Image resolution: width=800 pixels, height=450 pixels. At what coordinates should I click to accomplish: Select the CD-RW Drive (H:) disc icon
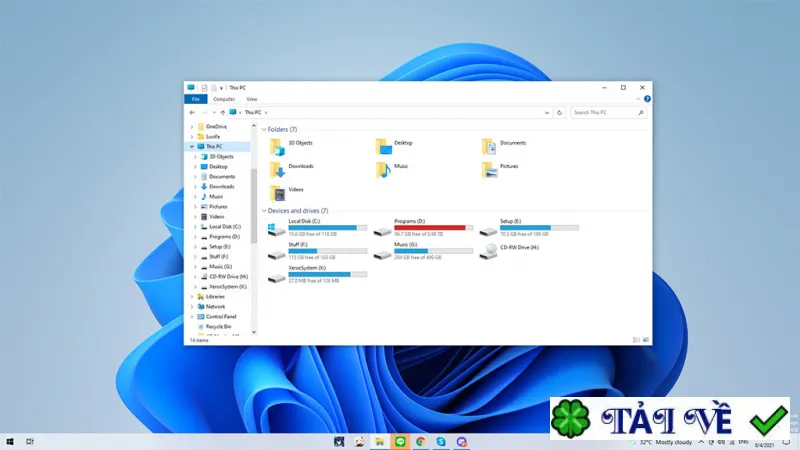pyautogui.click(x=489, y=251)
